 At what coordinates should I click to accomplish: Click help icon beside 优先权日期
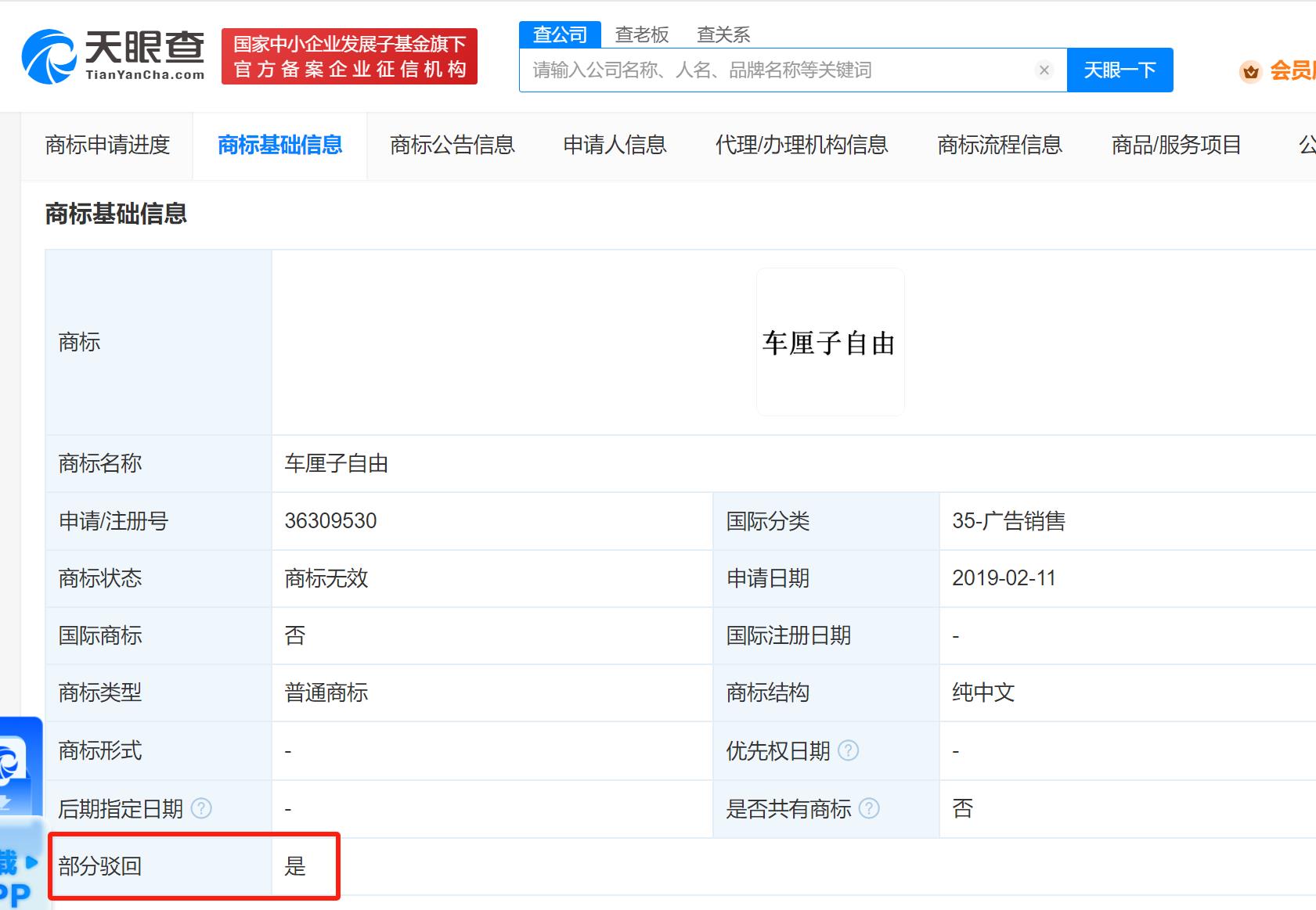click(848, 750)
